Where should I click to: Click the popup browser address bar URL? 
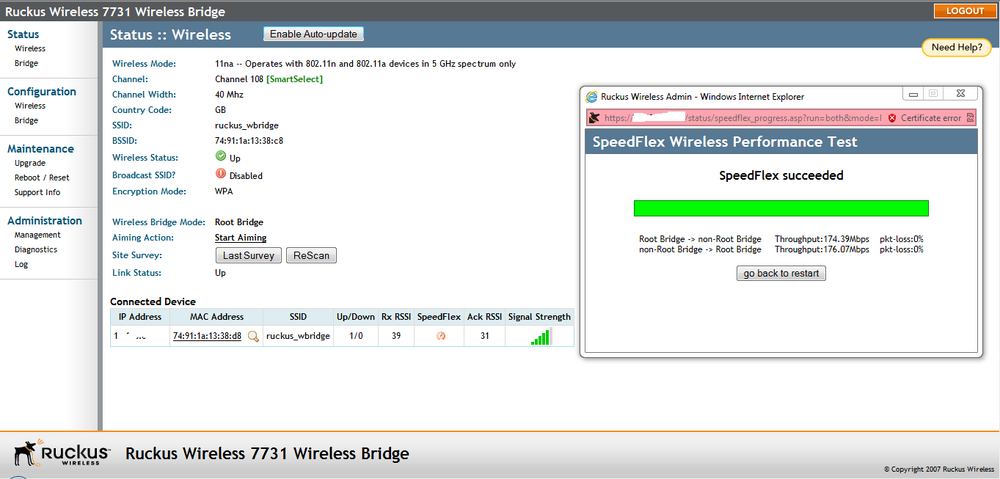point(743,118)
